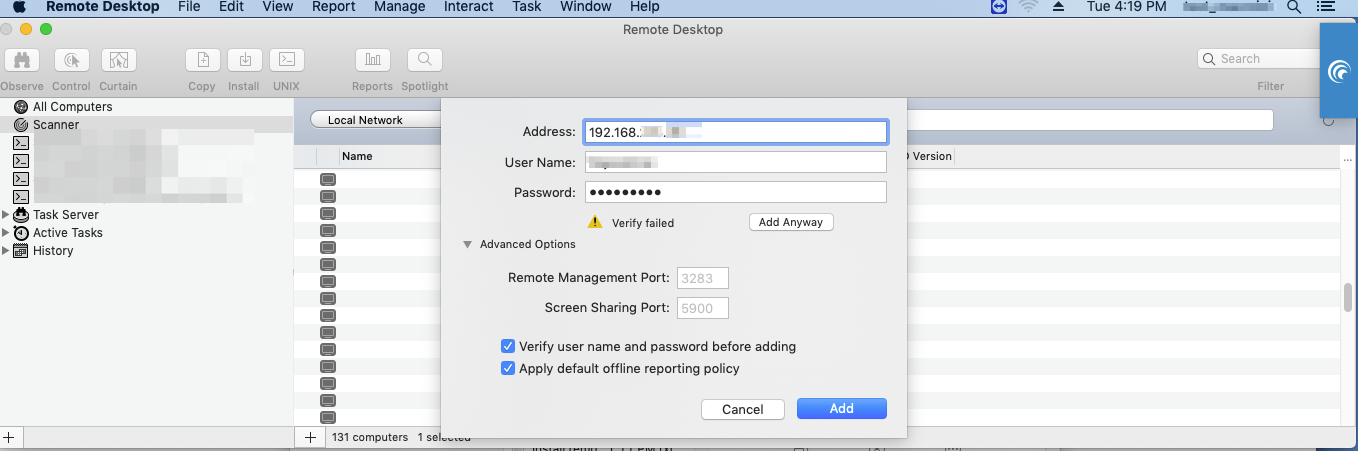The image size is (1358, 451).
Task: Click the Observe toolbar icon
Action: [x=21, y=59]
